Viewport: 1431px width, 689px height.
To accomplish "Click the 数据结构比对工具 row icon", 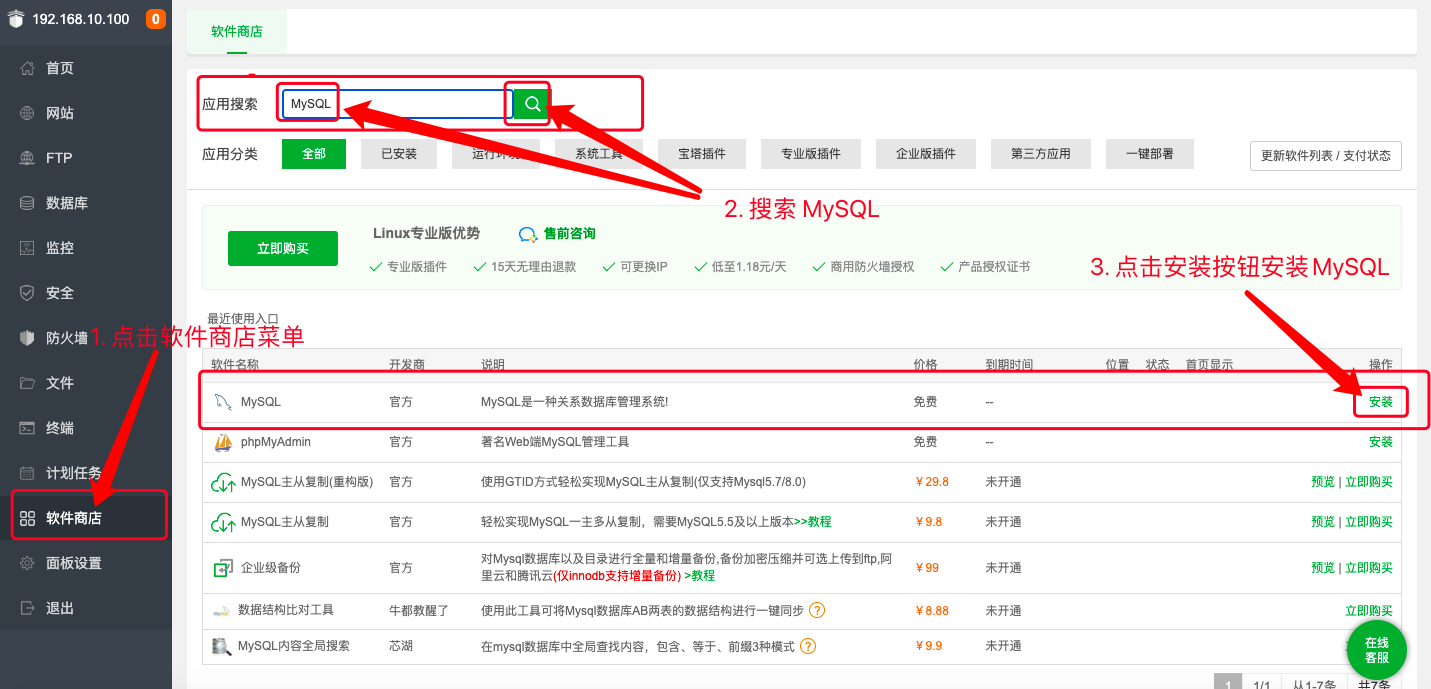I will [221, 611].
